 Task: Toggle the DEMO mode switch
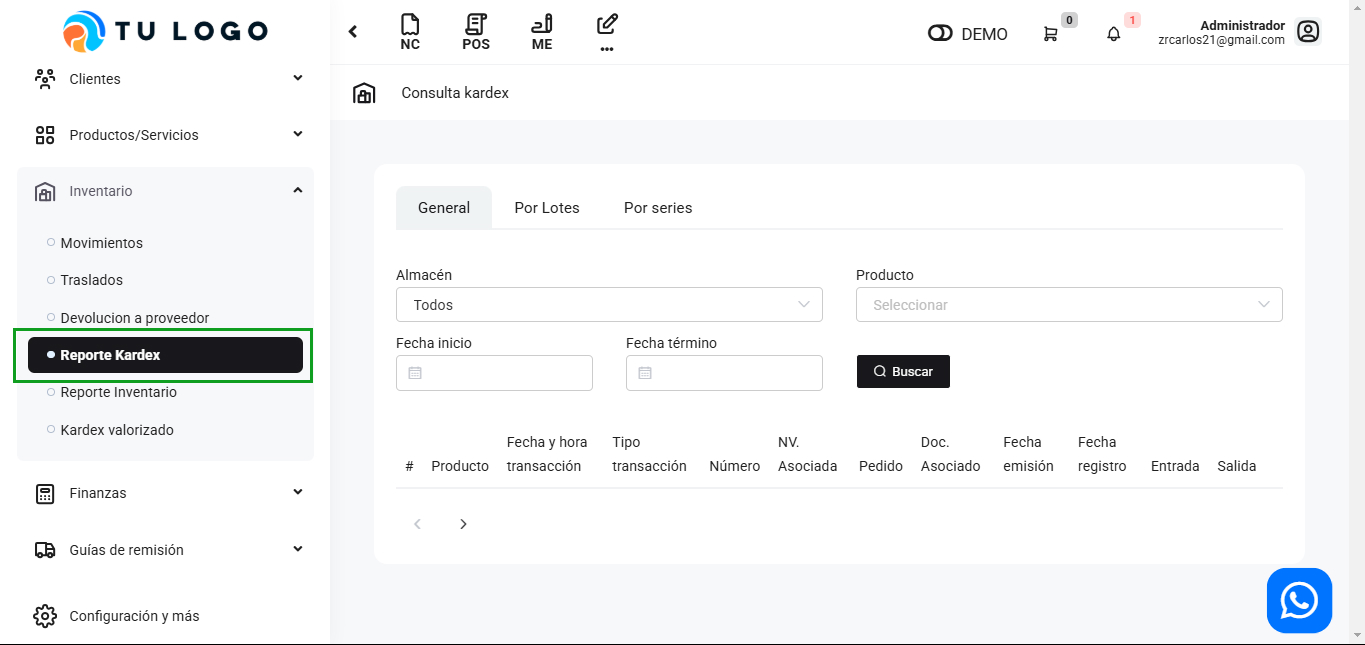tap(940, 34)
